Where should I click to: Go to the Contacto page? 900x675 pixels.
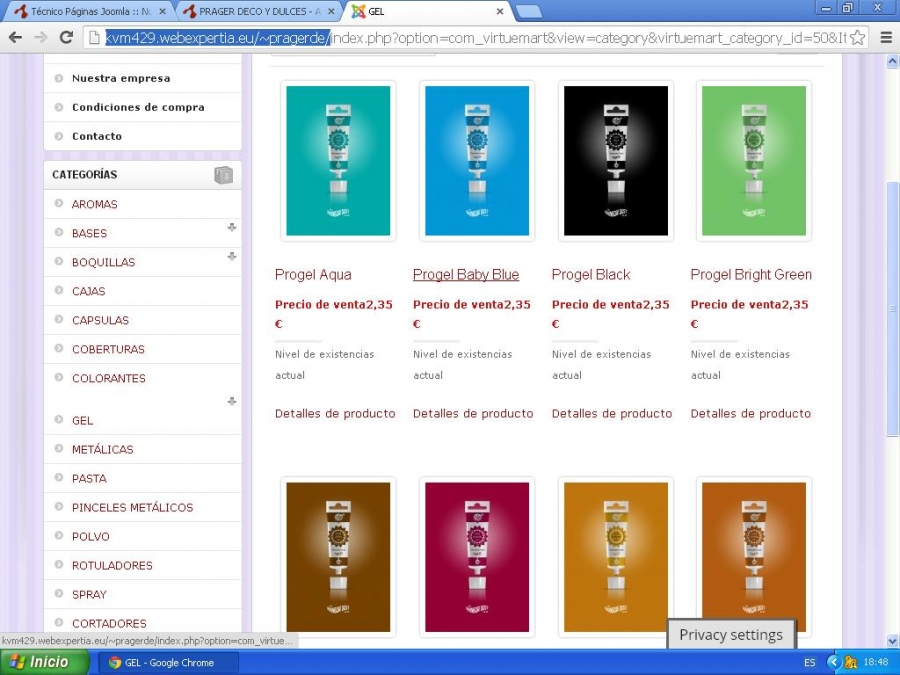coord(97,137)
